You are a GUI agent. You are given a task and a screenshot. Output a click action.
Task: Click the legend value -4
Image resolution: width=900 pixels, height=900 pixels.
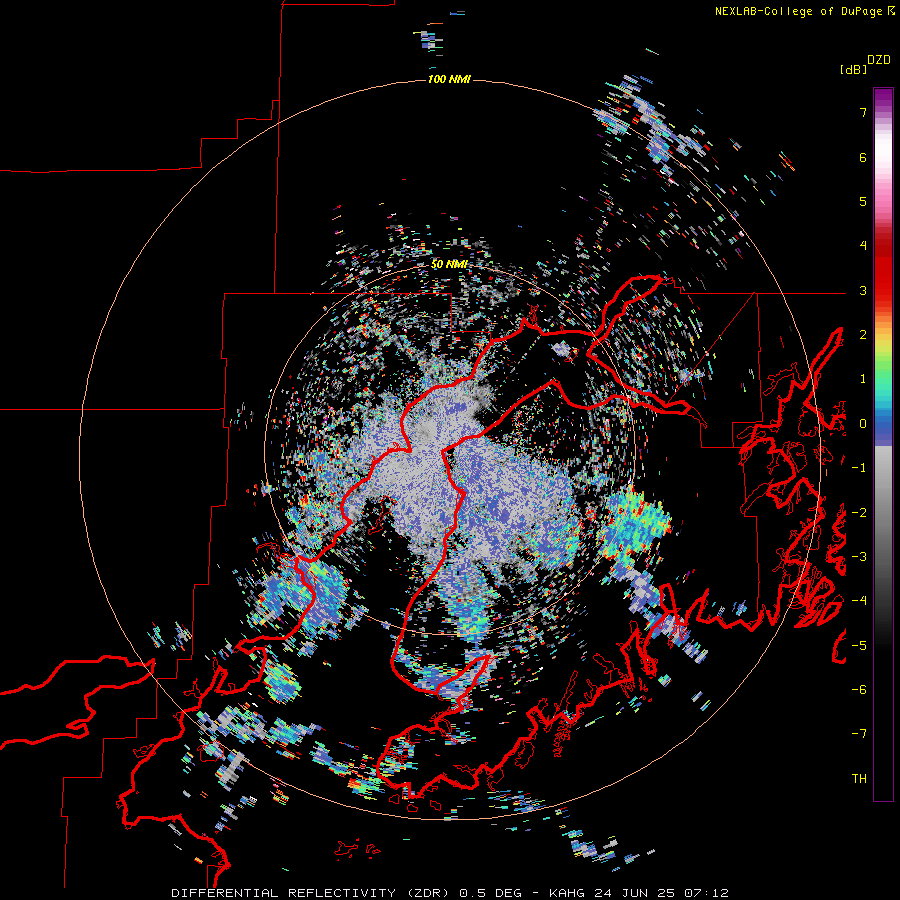[x=859, y=600]
